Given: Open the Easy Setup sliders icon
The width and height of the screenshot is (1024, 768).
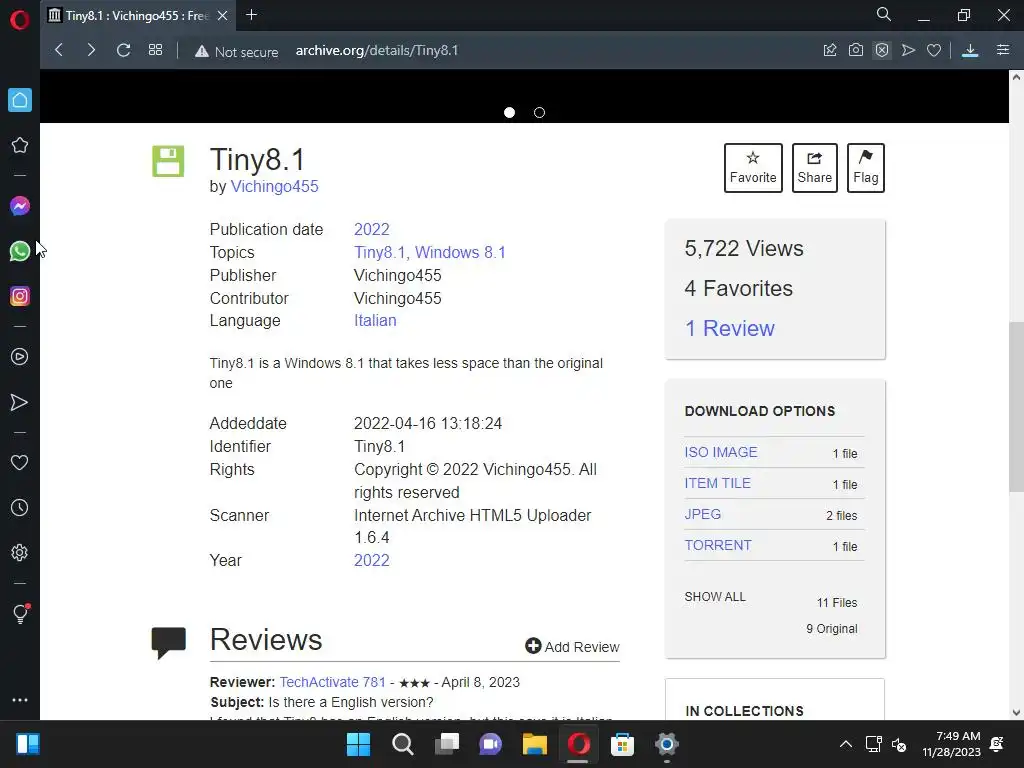Looking at the screenshot, I should 1003,50.
